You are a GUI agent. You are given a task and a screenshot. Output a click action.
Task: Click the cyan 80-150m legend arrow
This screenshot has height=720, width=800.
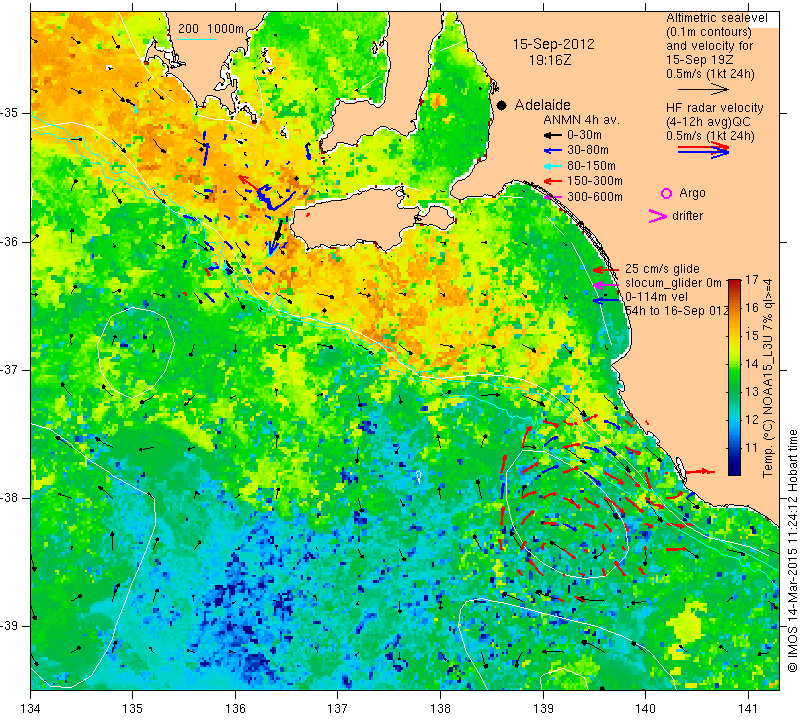[552, 166]
